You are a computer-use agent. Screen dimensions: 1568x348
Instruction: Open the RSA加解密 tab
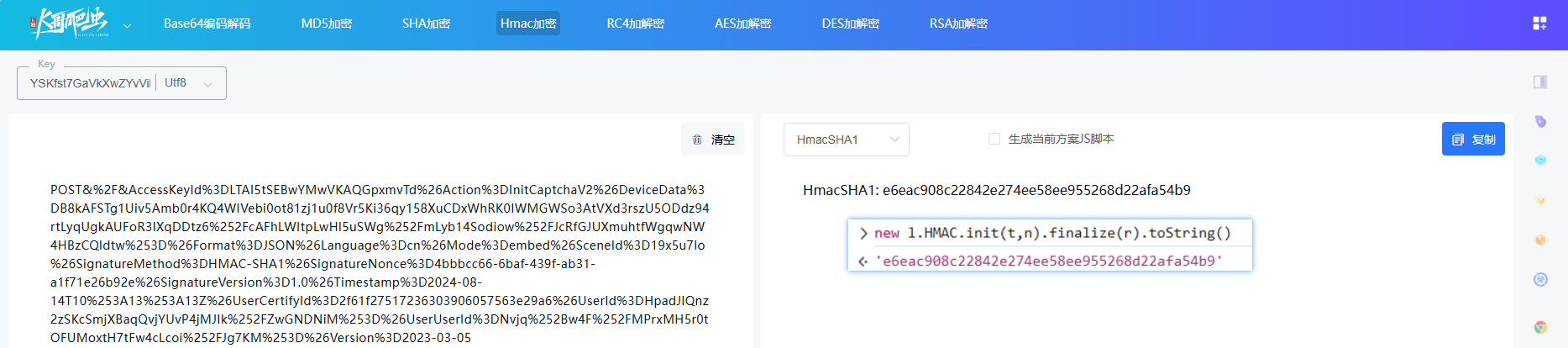958,24
